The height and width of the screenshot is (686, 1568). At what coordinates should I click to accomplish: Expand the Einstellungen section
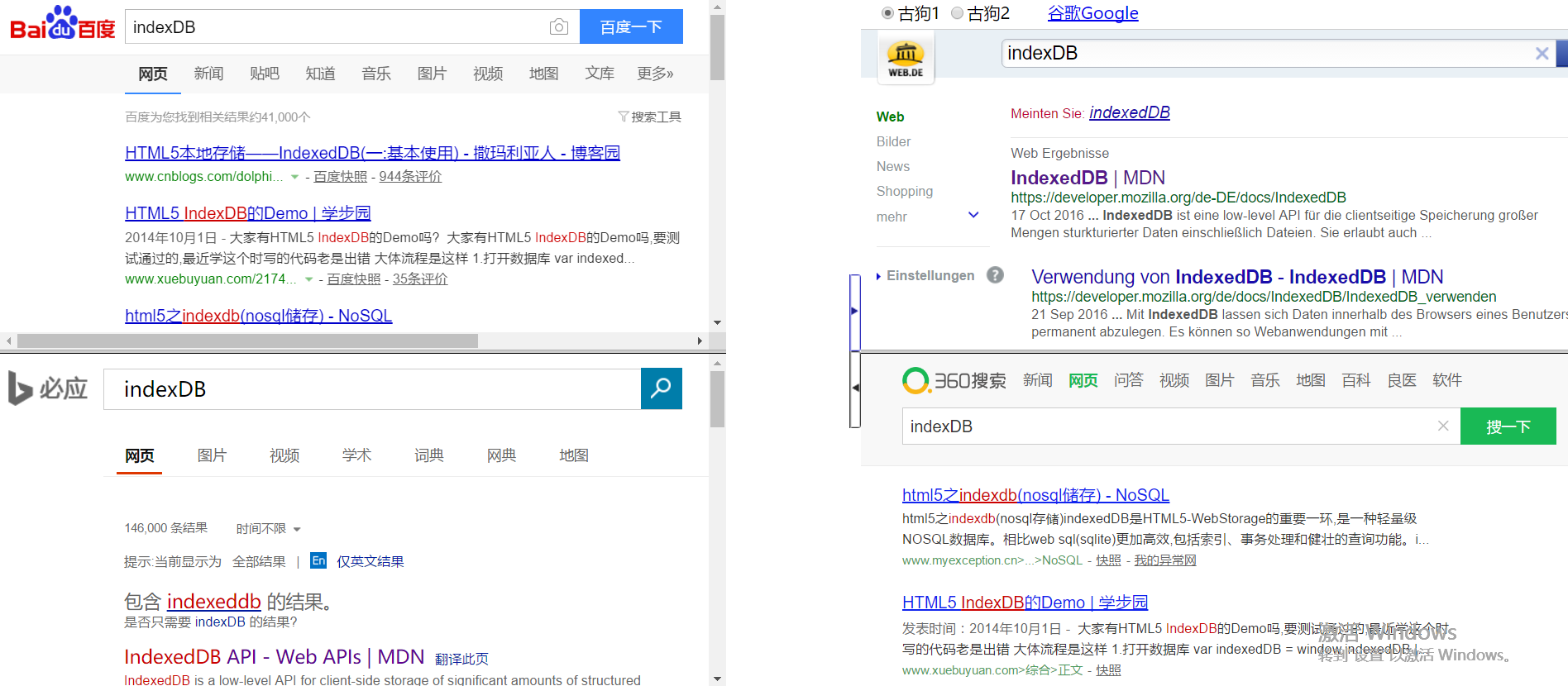click(925, 275)
